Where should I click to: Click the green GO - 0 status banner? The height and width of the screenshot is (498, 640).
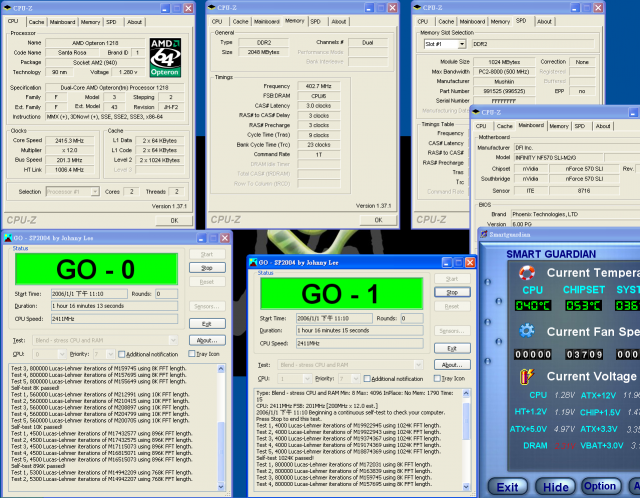click(96, 269)
